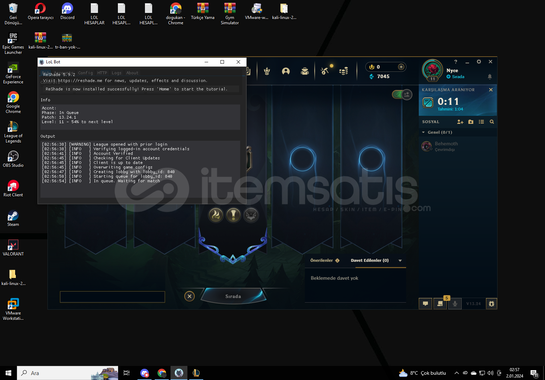
Task: Open the Profile icon in the top bar
Action: 286,71
